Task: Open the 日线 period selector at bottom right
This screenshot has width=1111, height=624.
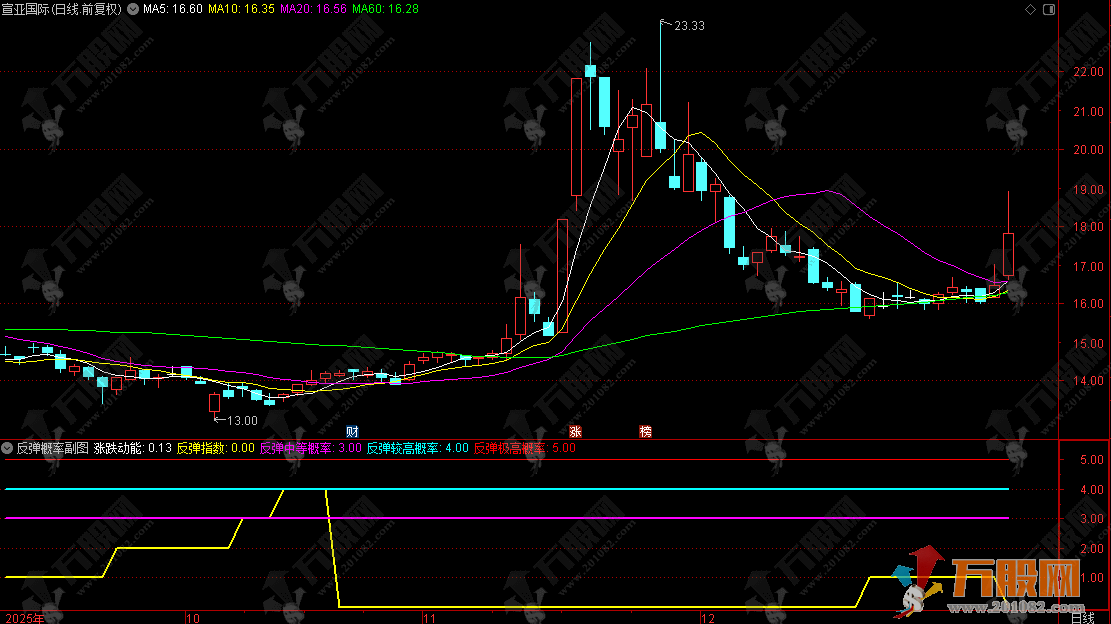Action: tap(1083, 616)
